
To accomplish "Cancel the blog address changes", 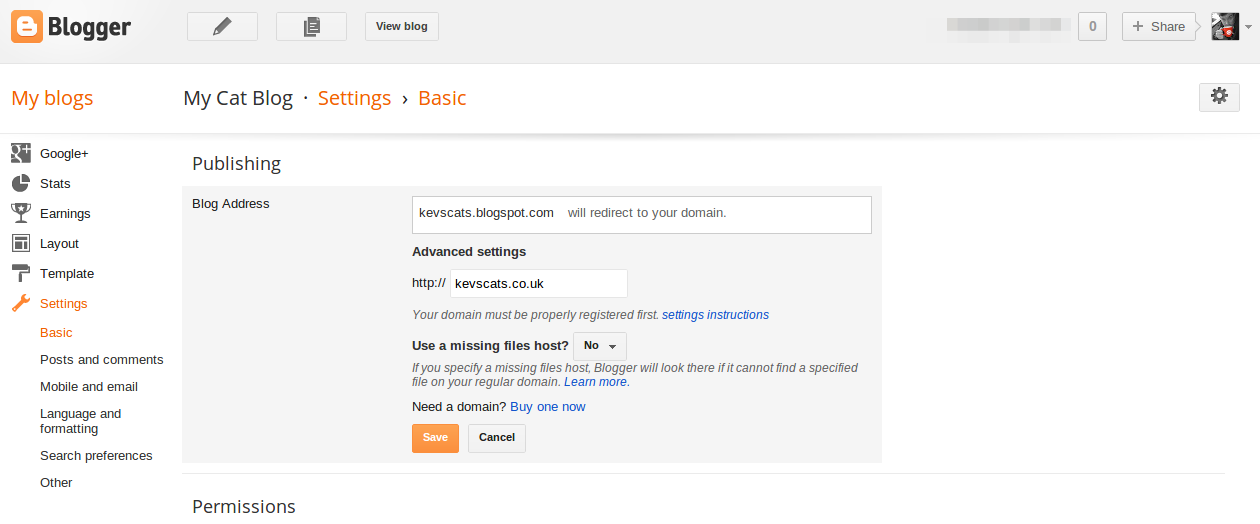I will coord(496,438).
